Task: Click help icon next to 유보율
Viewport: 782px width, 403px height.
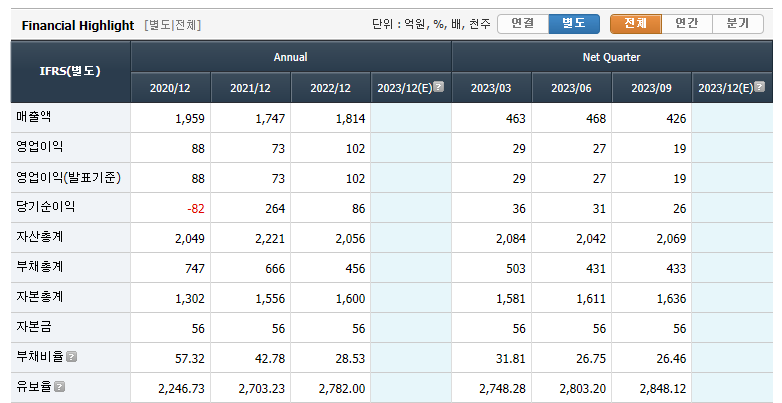Action: click(x=59, y=387)
